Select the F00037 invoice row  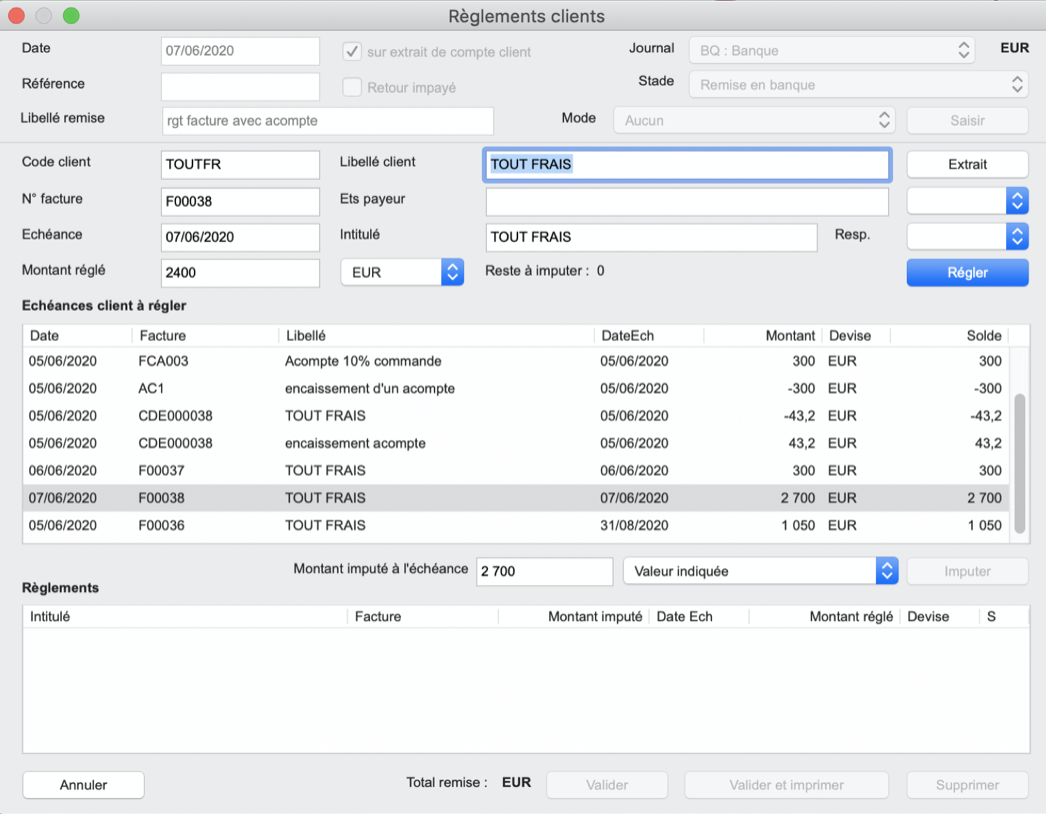coord(516,470)
